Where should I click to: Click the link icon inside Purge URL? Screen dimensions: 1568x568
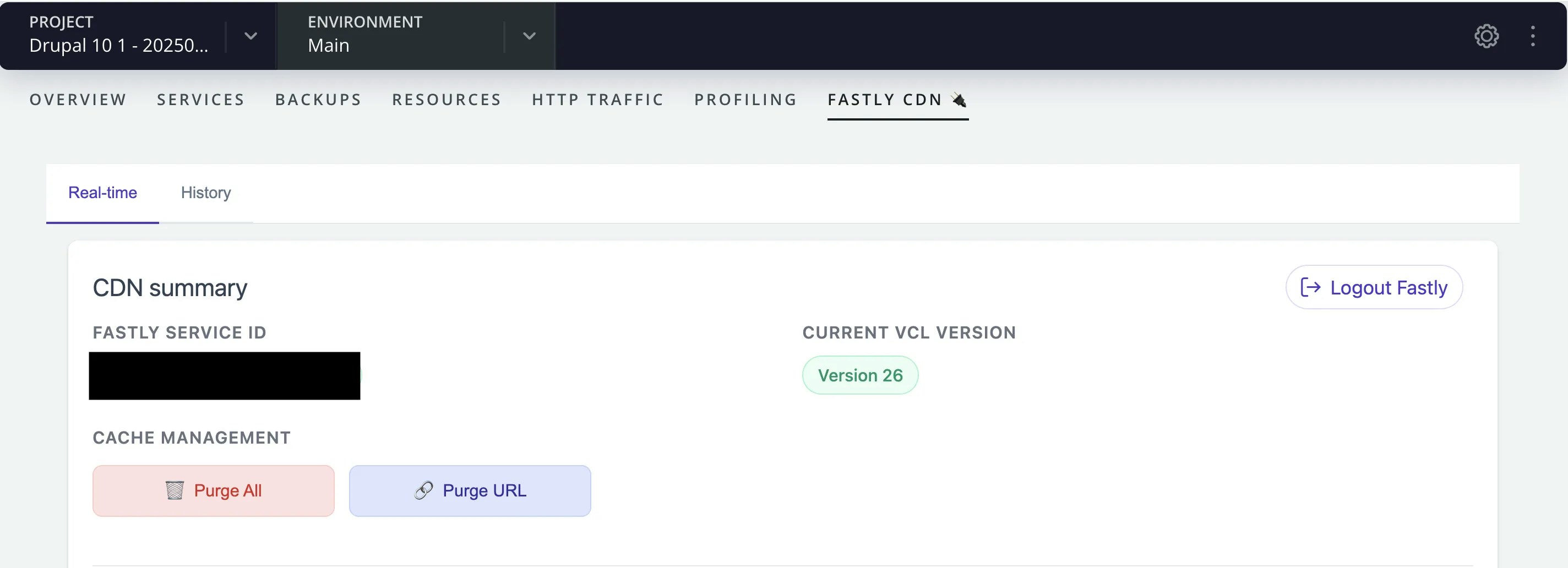pos(424,490)
